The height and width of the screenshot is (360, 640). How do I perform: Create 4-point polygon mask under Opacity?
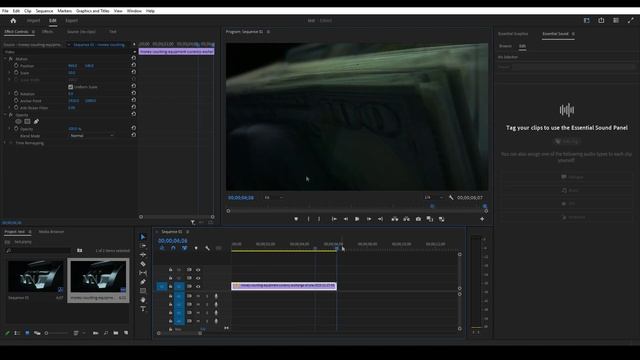click(x=27, y=121)
